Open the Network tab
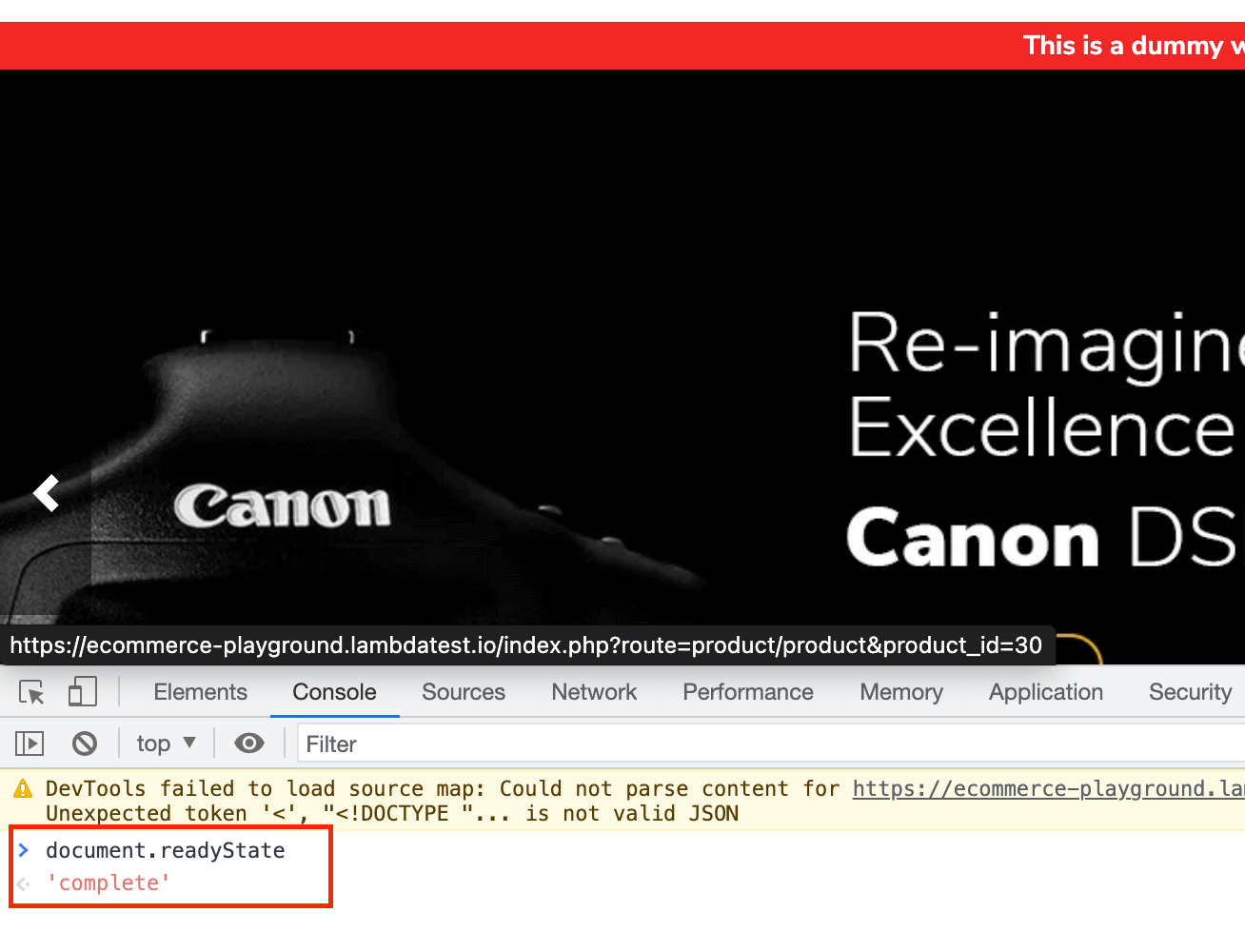The image size is (1245, 952). (594, 692)
